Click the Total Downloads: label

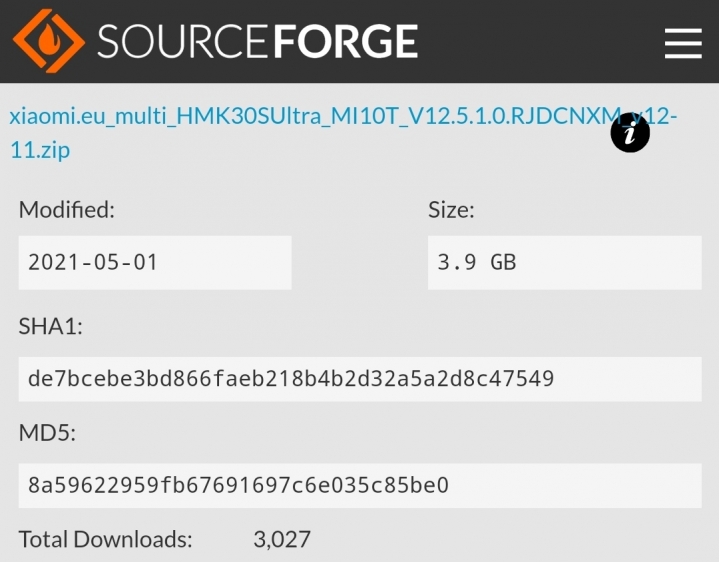coord(105,539)
